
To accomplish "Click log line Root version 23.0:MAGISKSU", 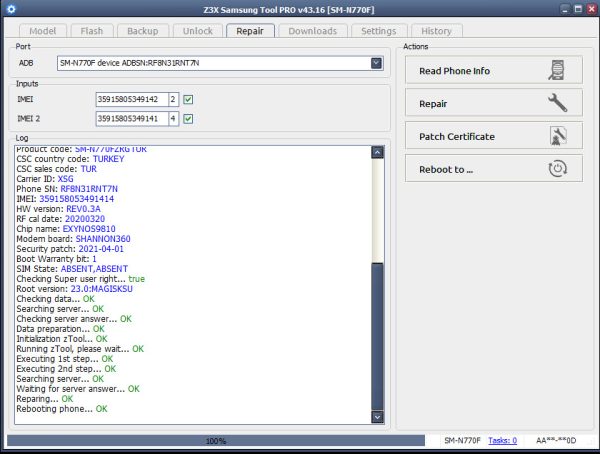I will [75, 289].
